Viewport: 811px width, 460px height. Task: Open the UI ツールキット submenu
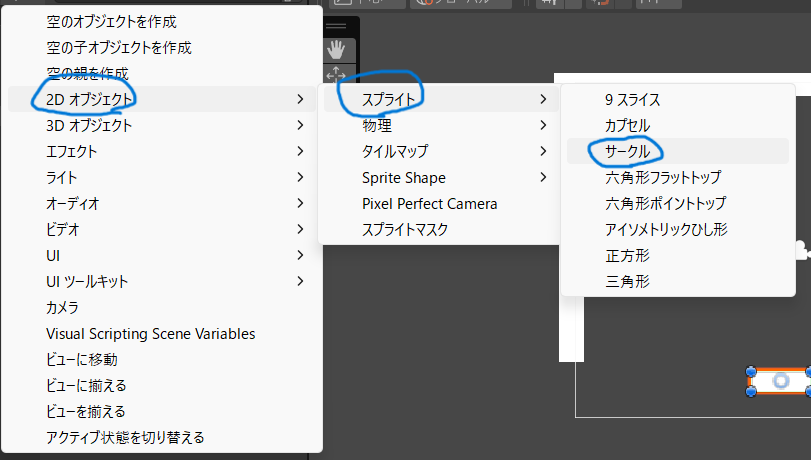(x=87, y=281)
